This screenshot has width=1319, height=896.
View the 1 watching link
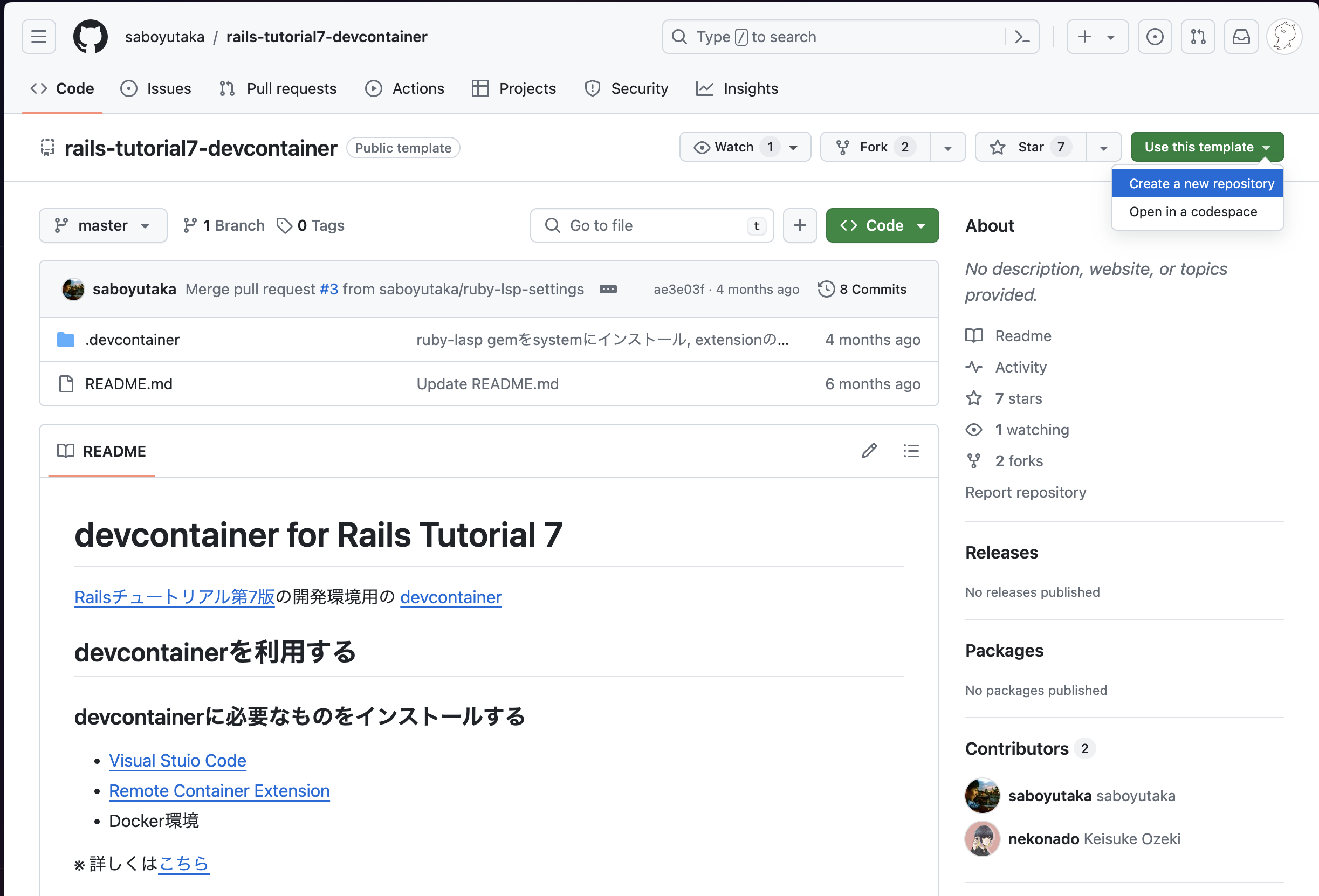click(x=1018, y=430)
